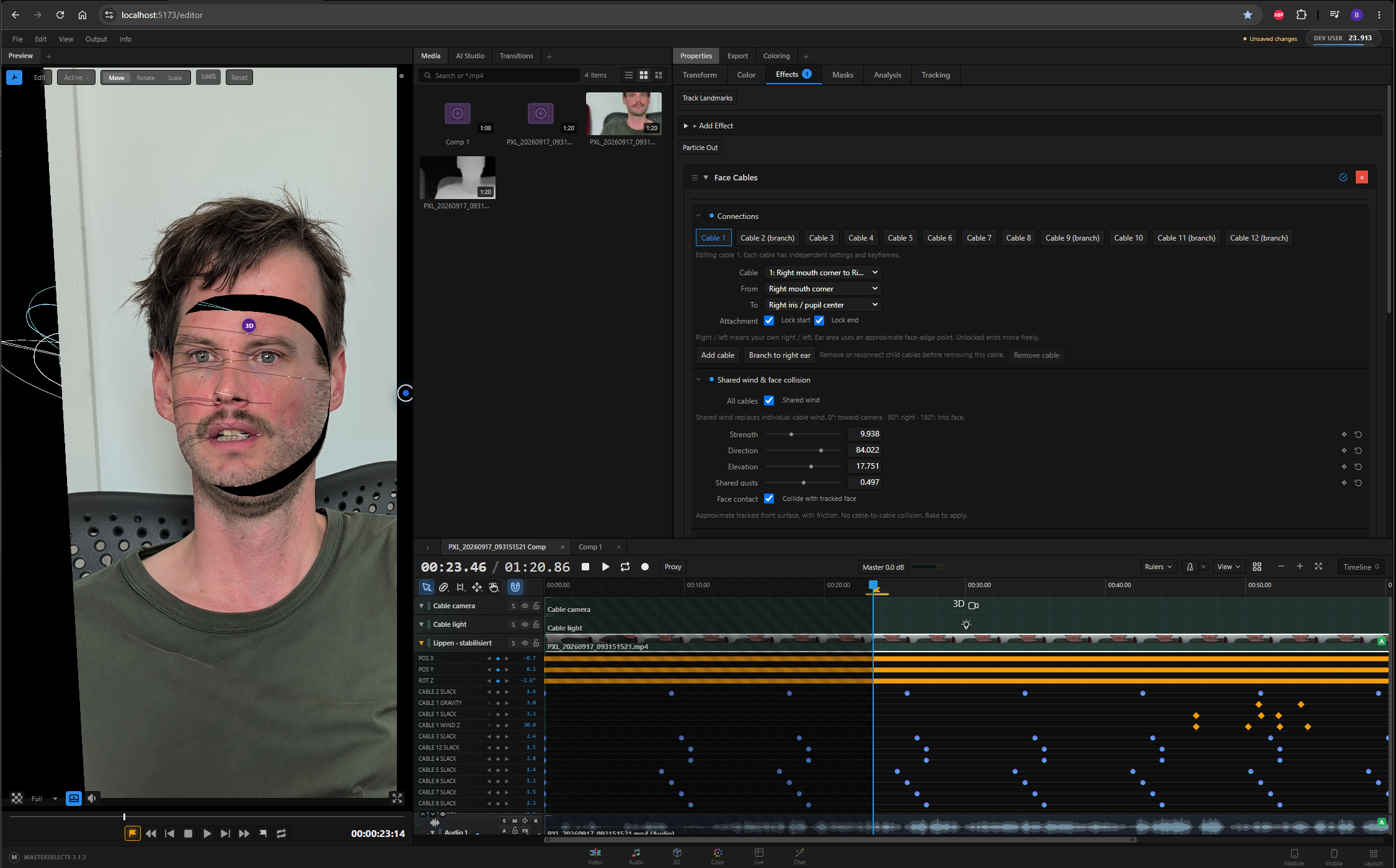Remove the Face Cables effect with red X

(1362, 177)
